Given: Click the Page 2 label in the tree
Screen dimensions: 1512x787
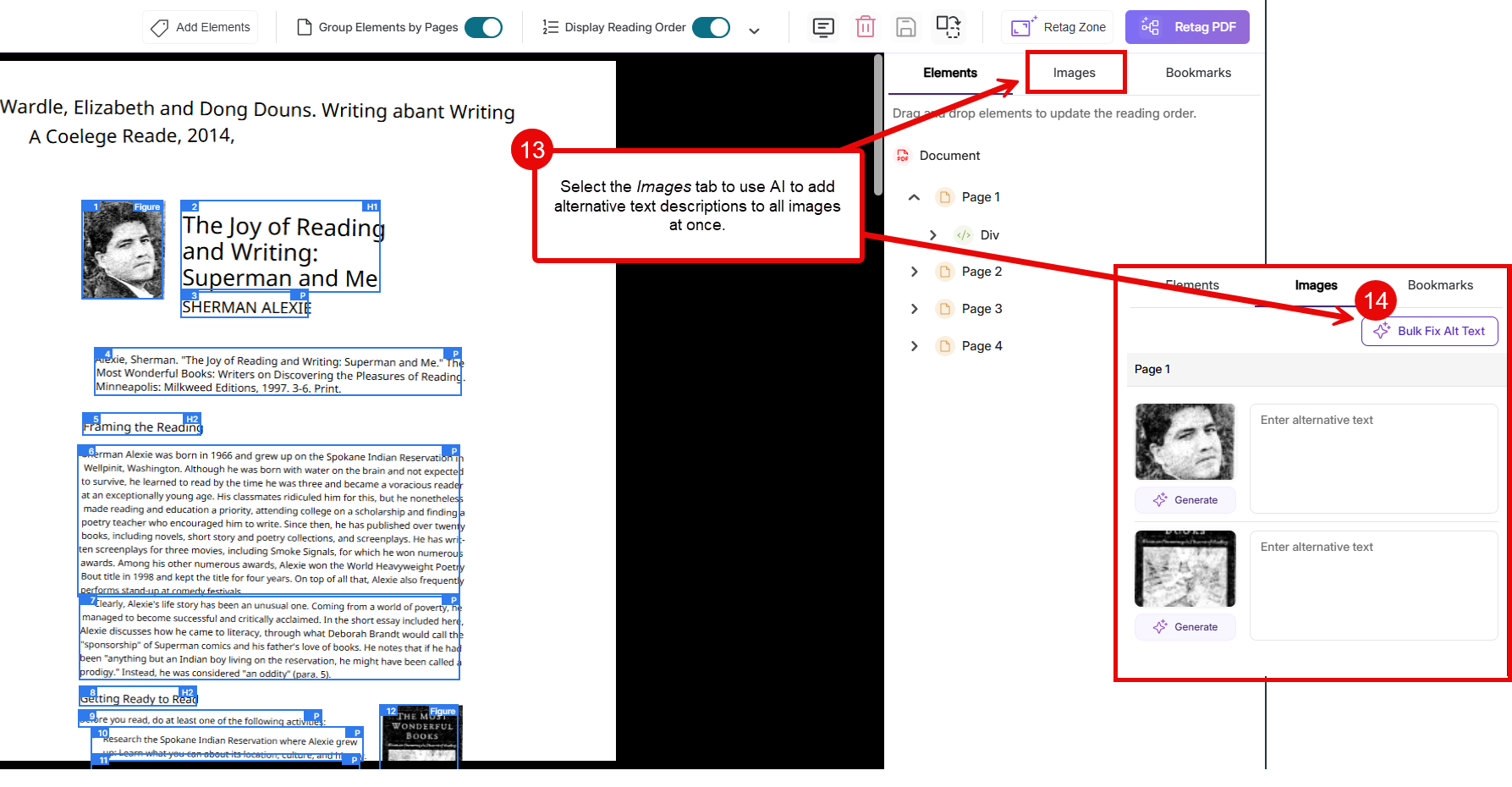Looking at the screenshot, I should 981,272.
